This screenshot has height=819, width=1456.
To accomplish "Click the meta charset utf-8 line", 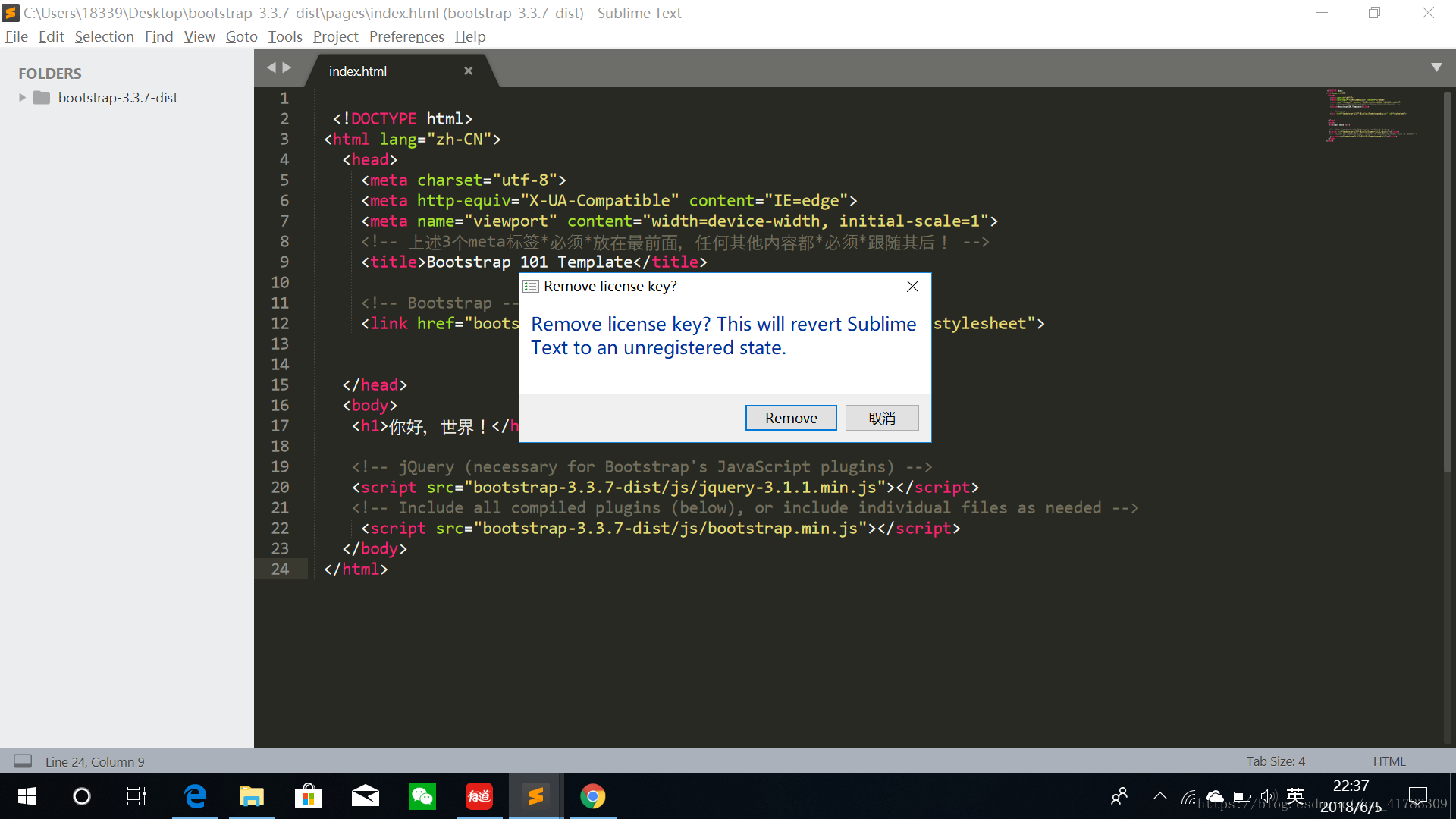I will 463,180.
